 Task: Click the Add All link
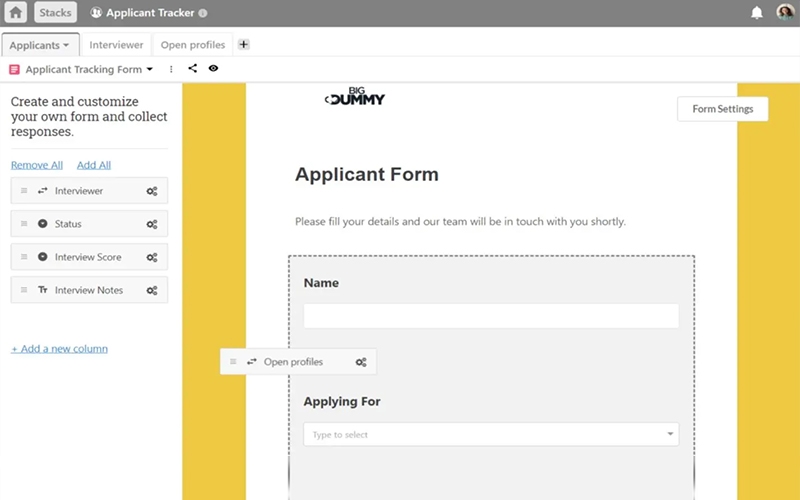[94, 165]
